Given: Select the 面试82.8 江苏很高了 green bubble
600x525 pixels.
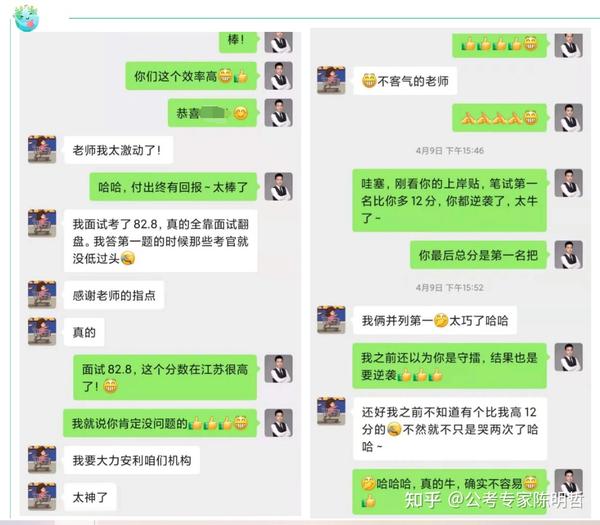Looking at the screenshot, I should 165,377.
